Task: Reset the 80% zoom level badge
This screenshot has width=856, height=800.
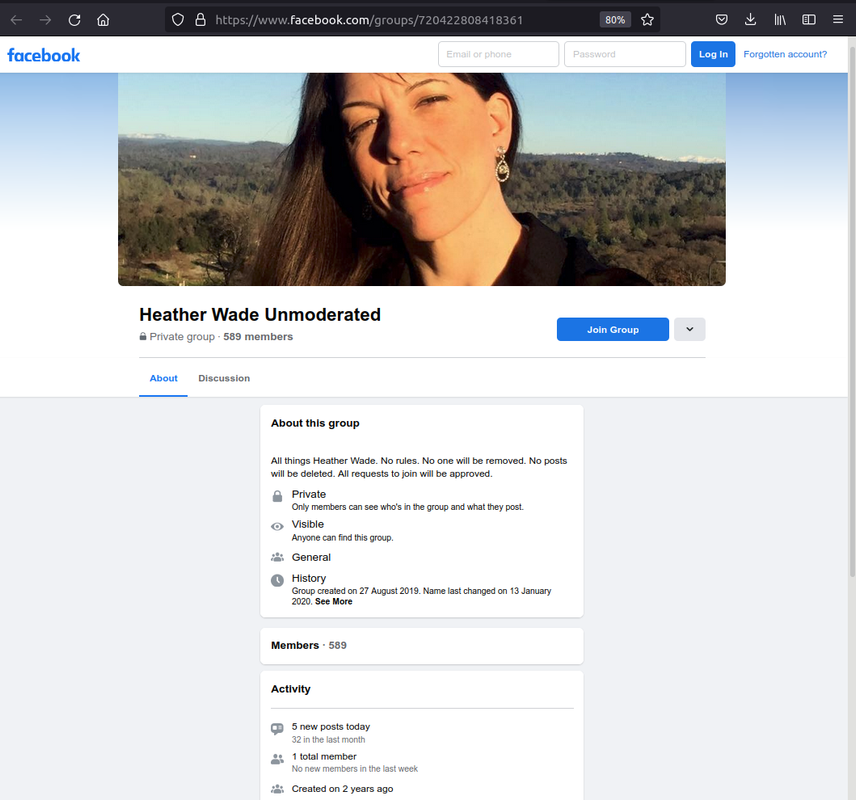Action: [x=615, y=20]
